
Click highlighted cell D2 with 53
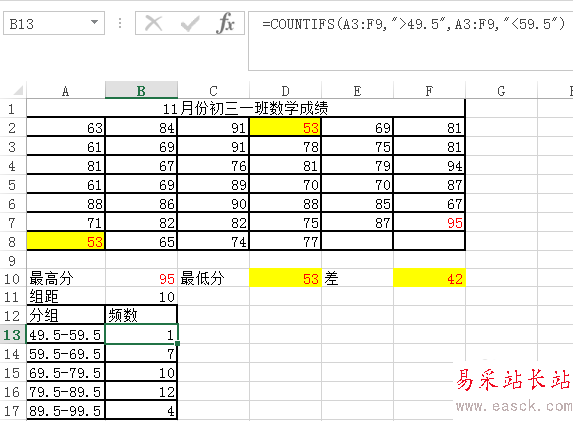(x=285, y=128)
